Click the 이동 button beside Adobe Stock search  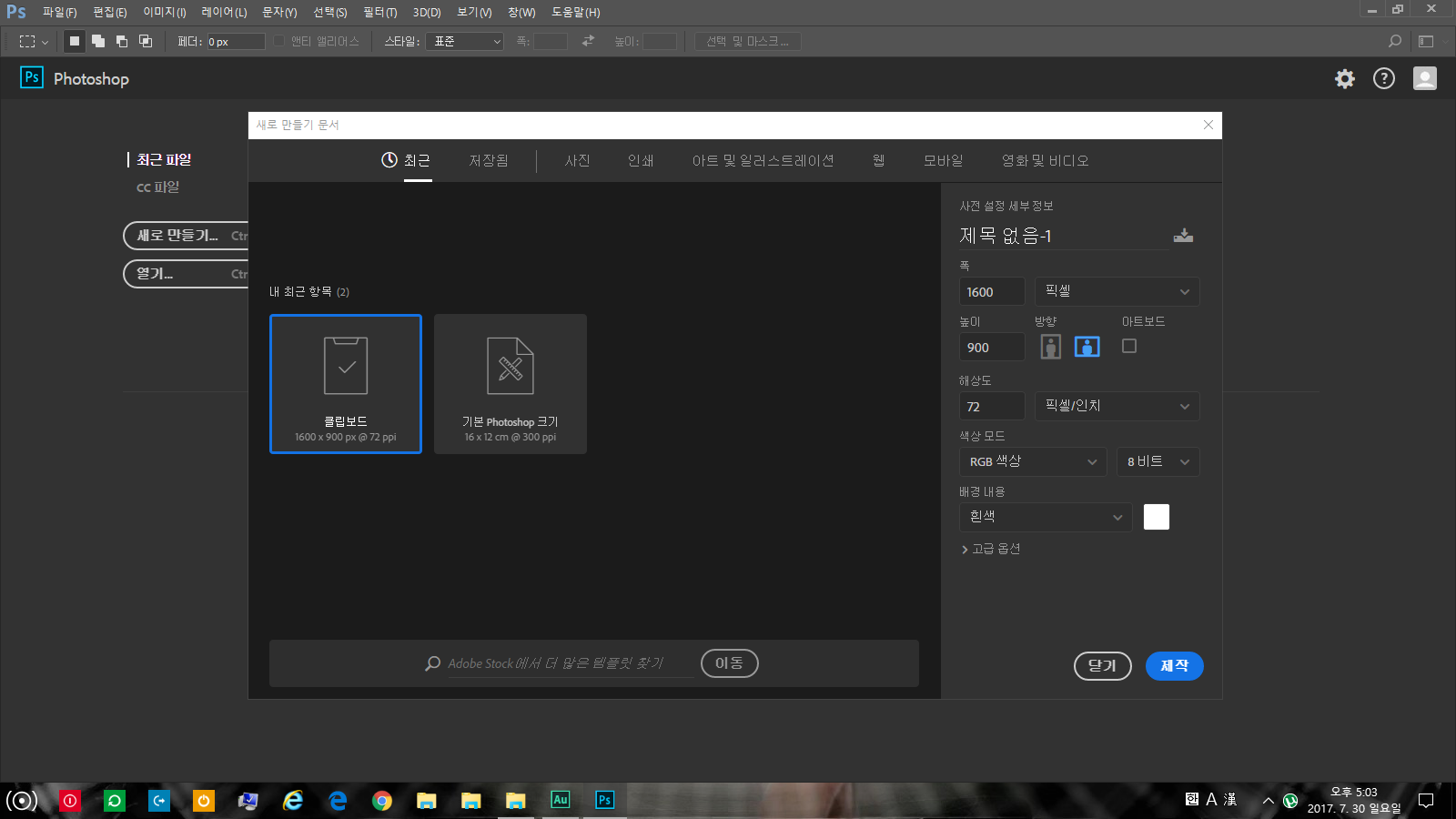tap(730, 663)
